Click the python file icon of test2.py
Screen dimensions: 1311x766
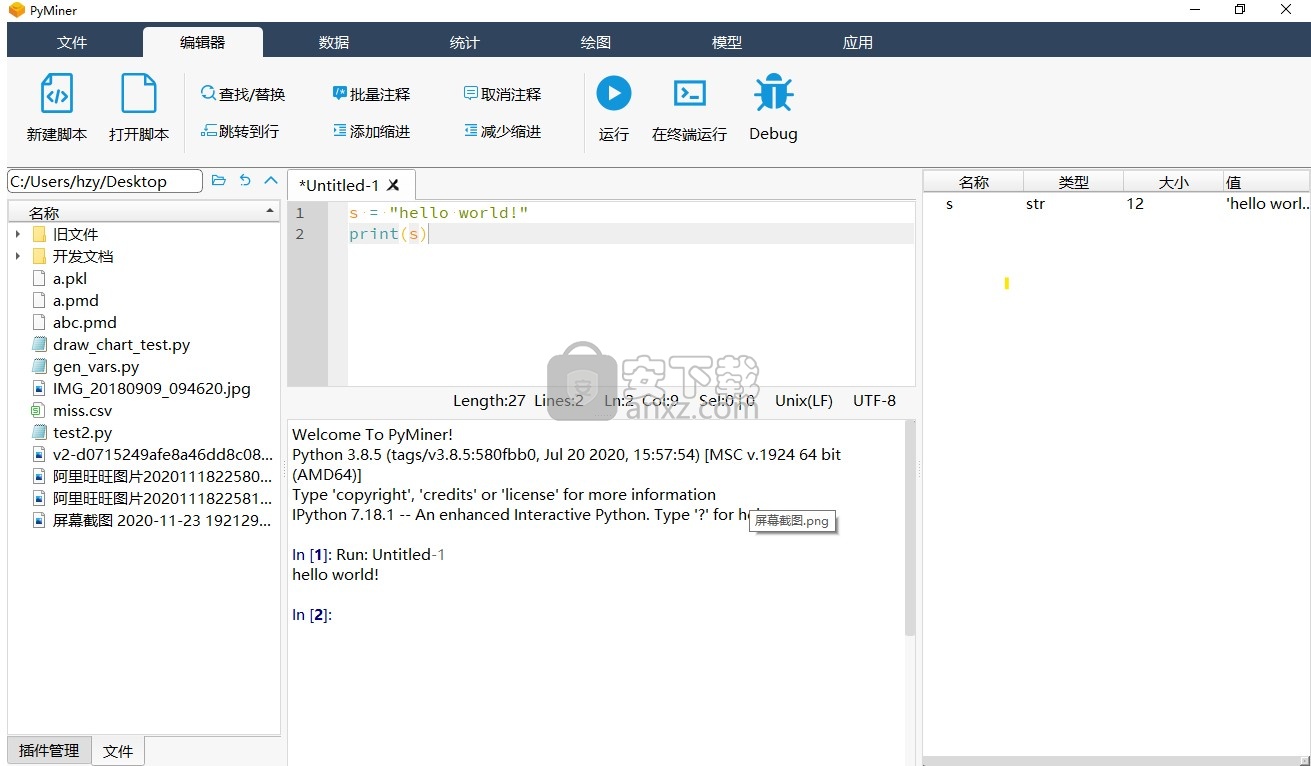point(38,432)
